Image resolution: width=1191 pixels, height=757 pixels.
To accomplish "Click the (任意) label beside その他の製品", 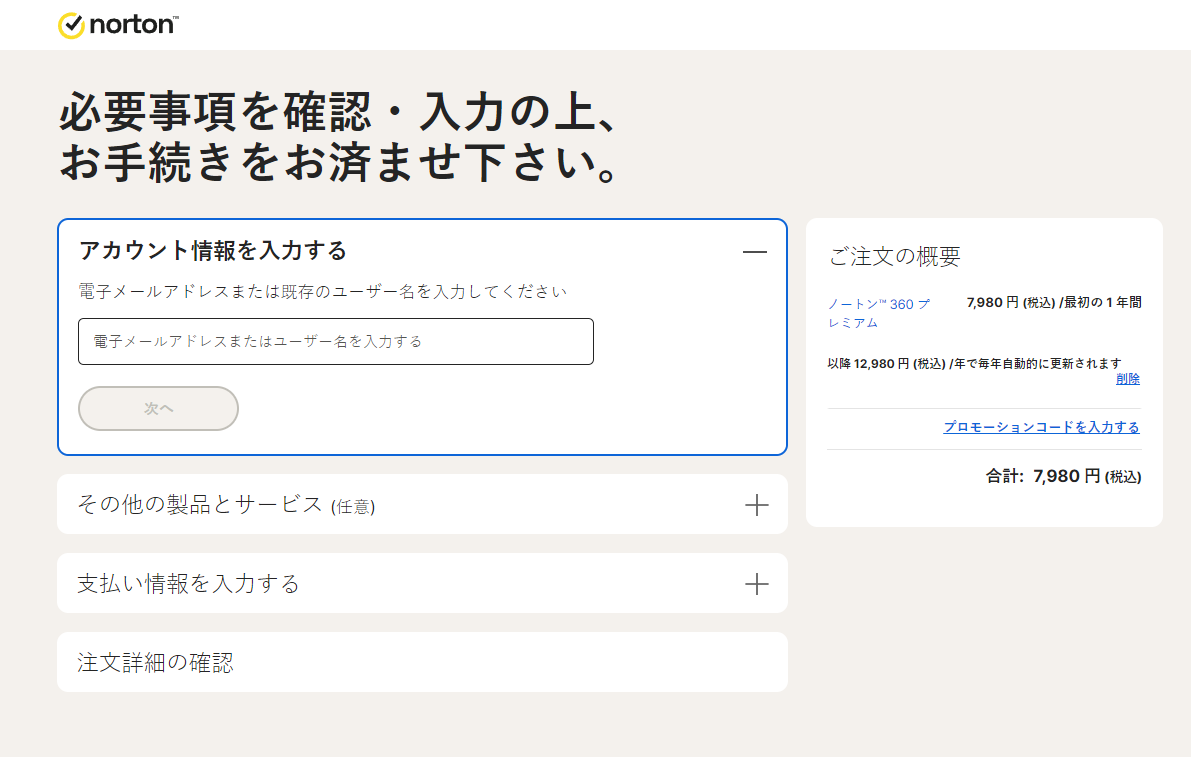I will [353, 506].
